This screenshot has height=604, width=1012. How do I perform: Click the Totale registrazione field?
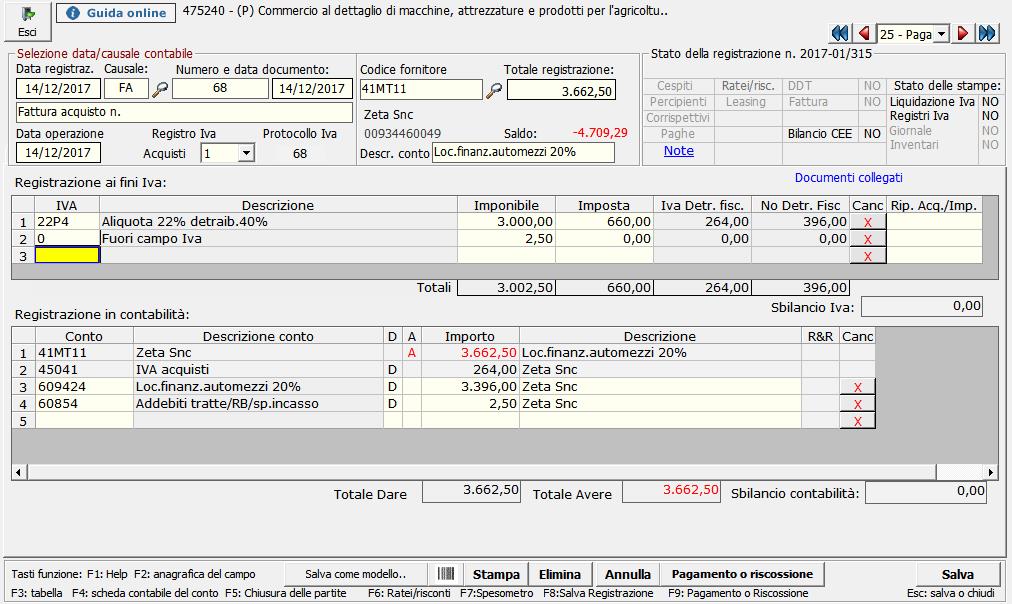(x=562, y=90)
